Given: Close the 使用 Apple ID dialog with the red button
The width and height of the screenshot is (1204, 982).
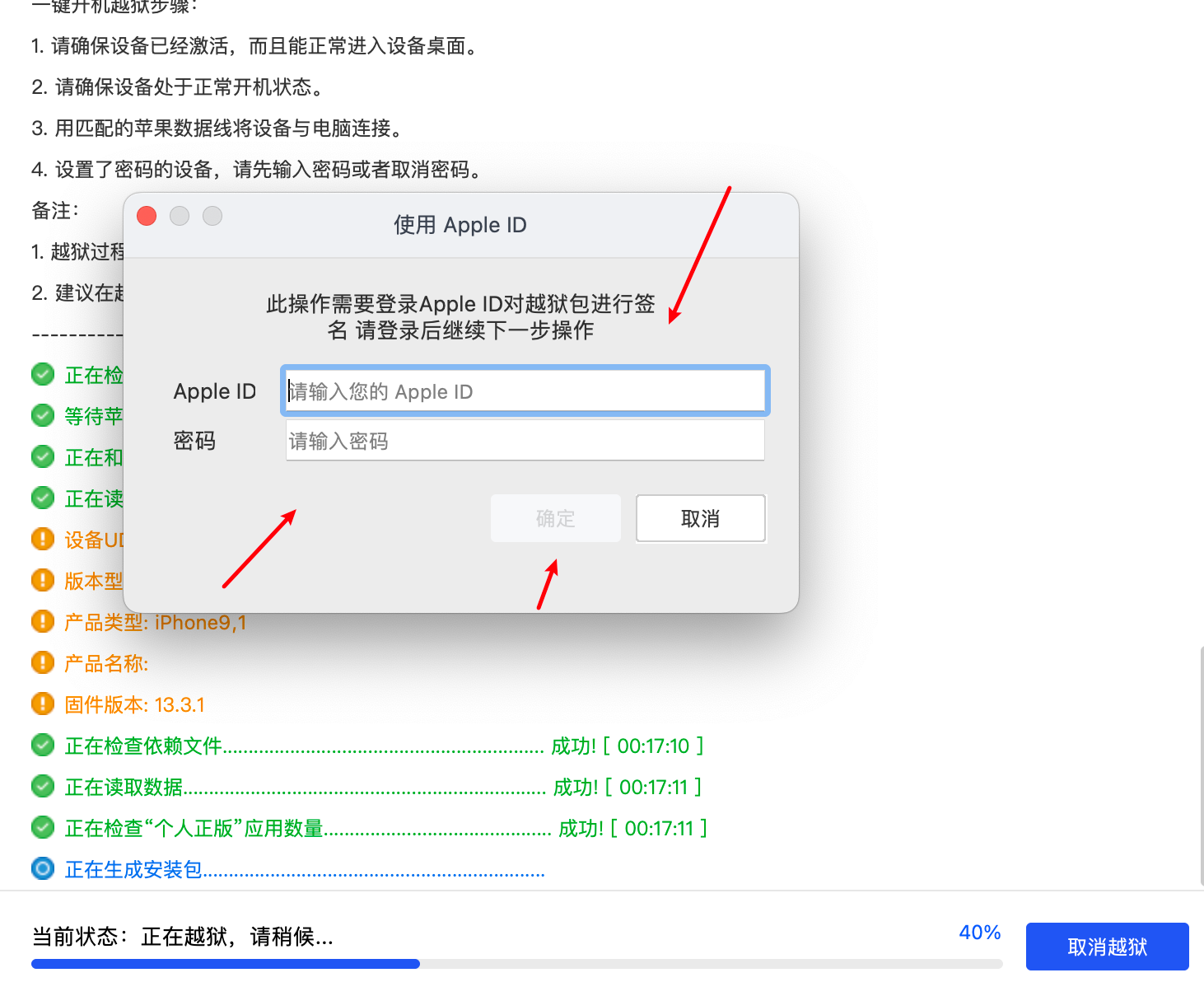Looking at the screenshot, I should 147,216.
